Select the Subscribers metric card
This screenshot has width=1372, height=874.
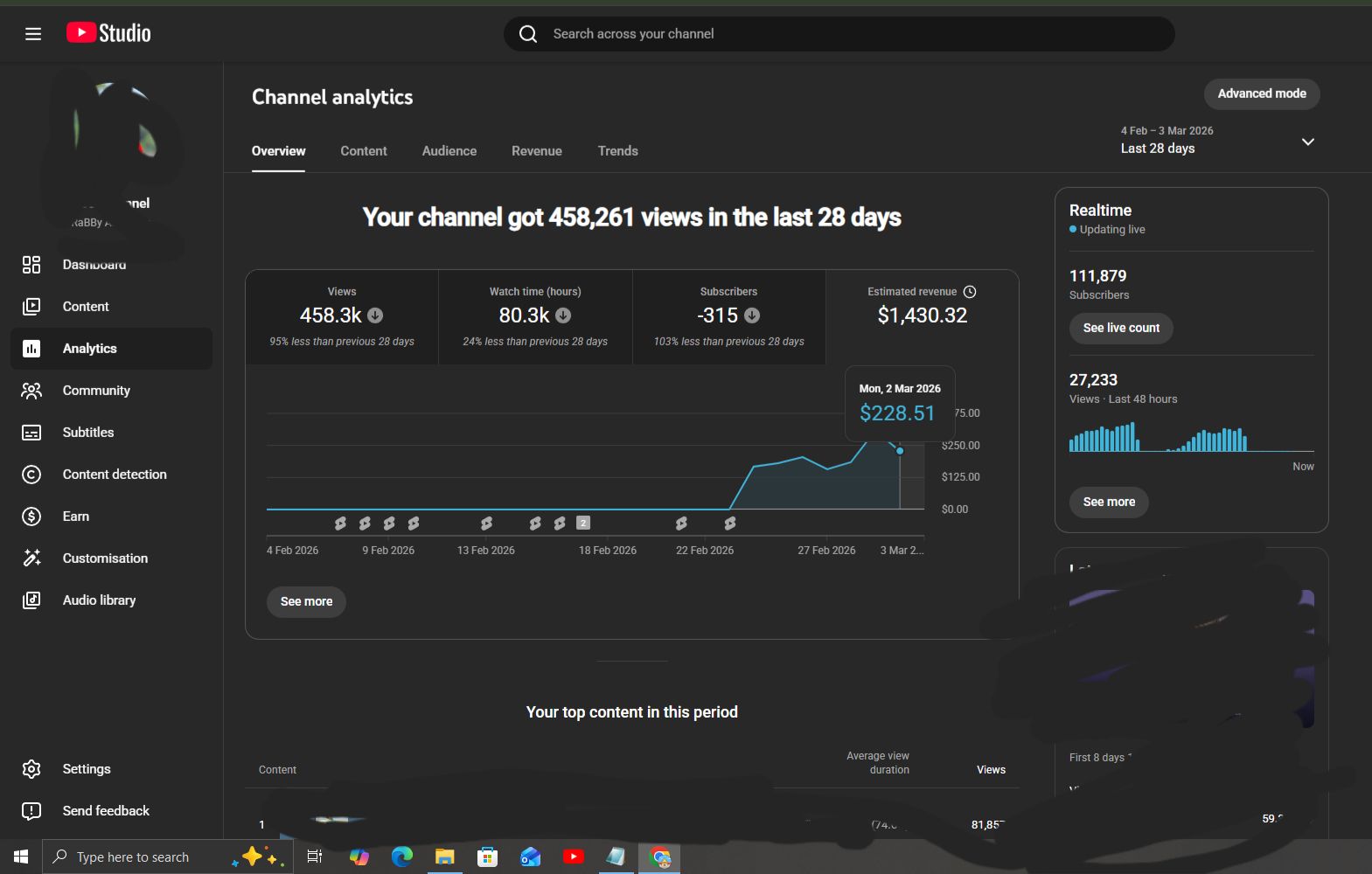pos(728,316)
